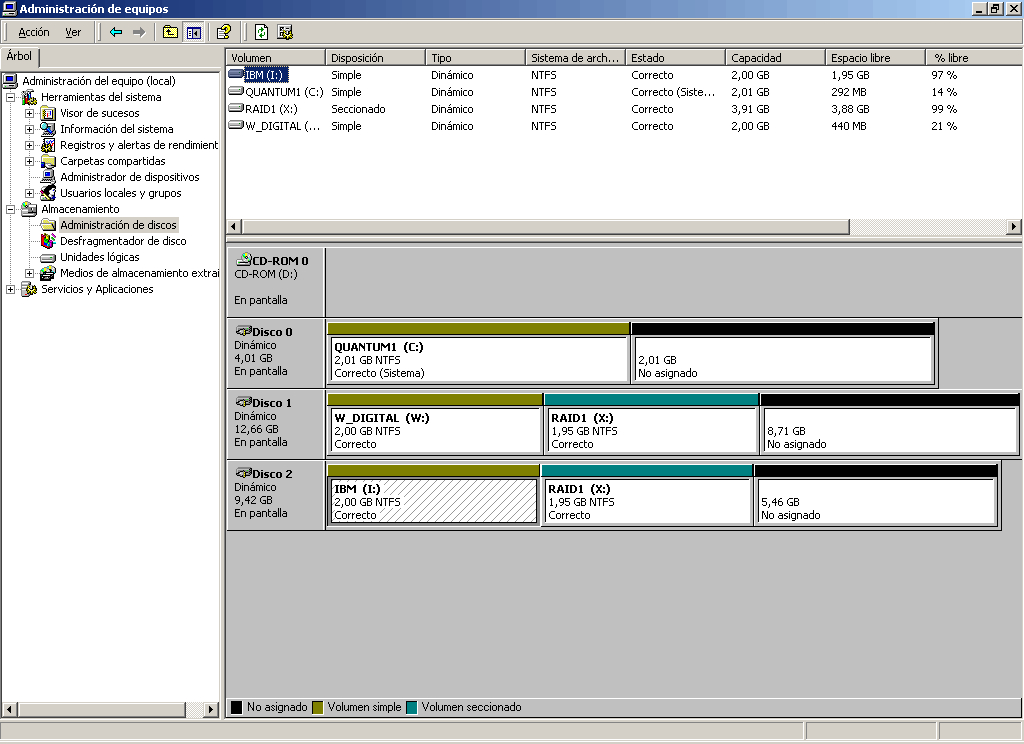Click the Forward arrow toolbar icon
This screenshot has width=1024, height=744.
point(138,32)
